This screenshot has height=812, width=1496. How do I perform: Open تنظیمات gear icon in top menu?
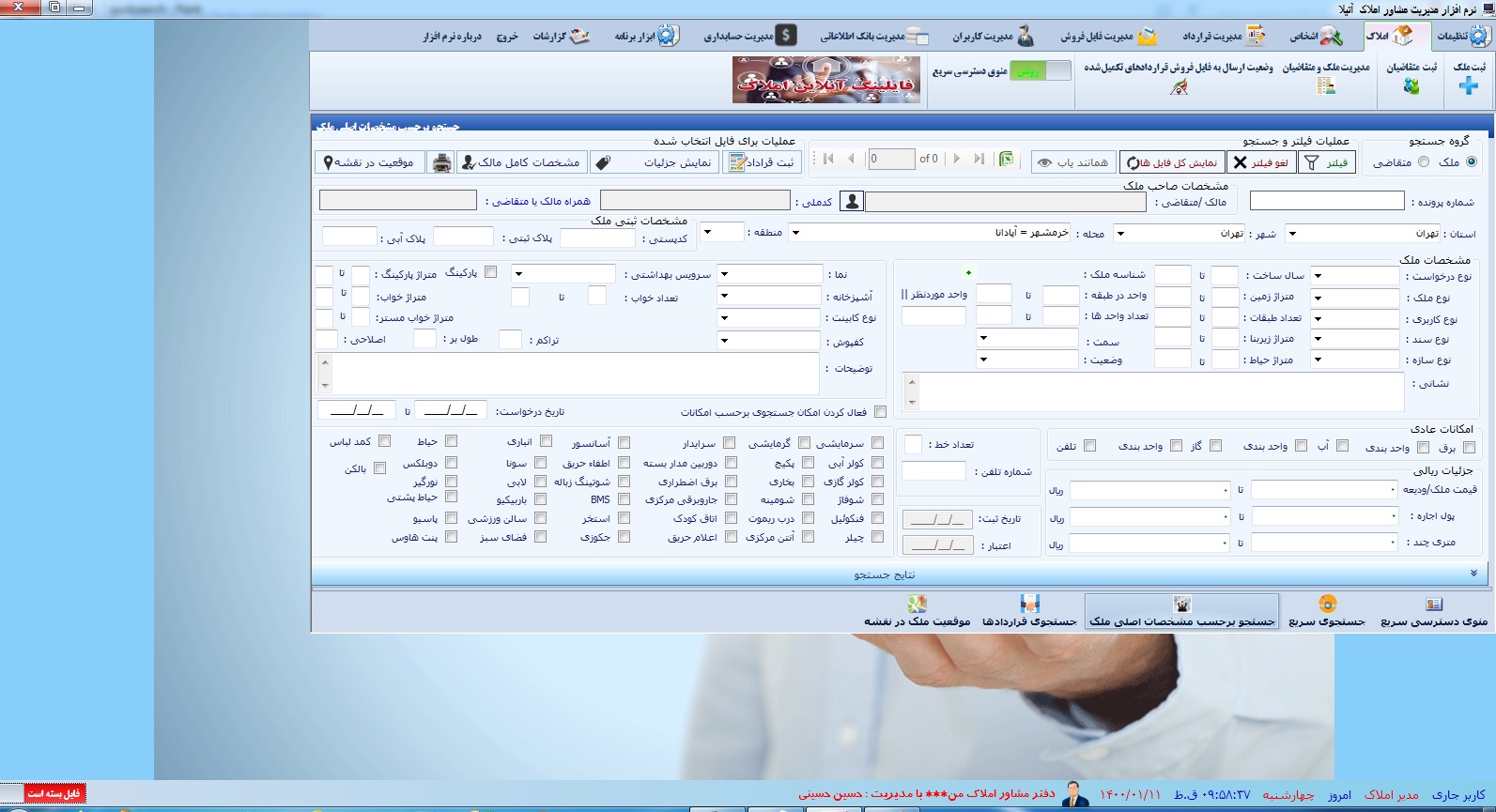tap(1478, 36)
